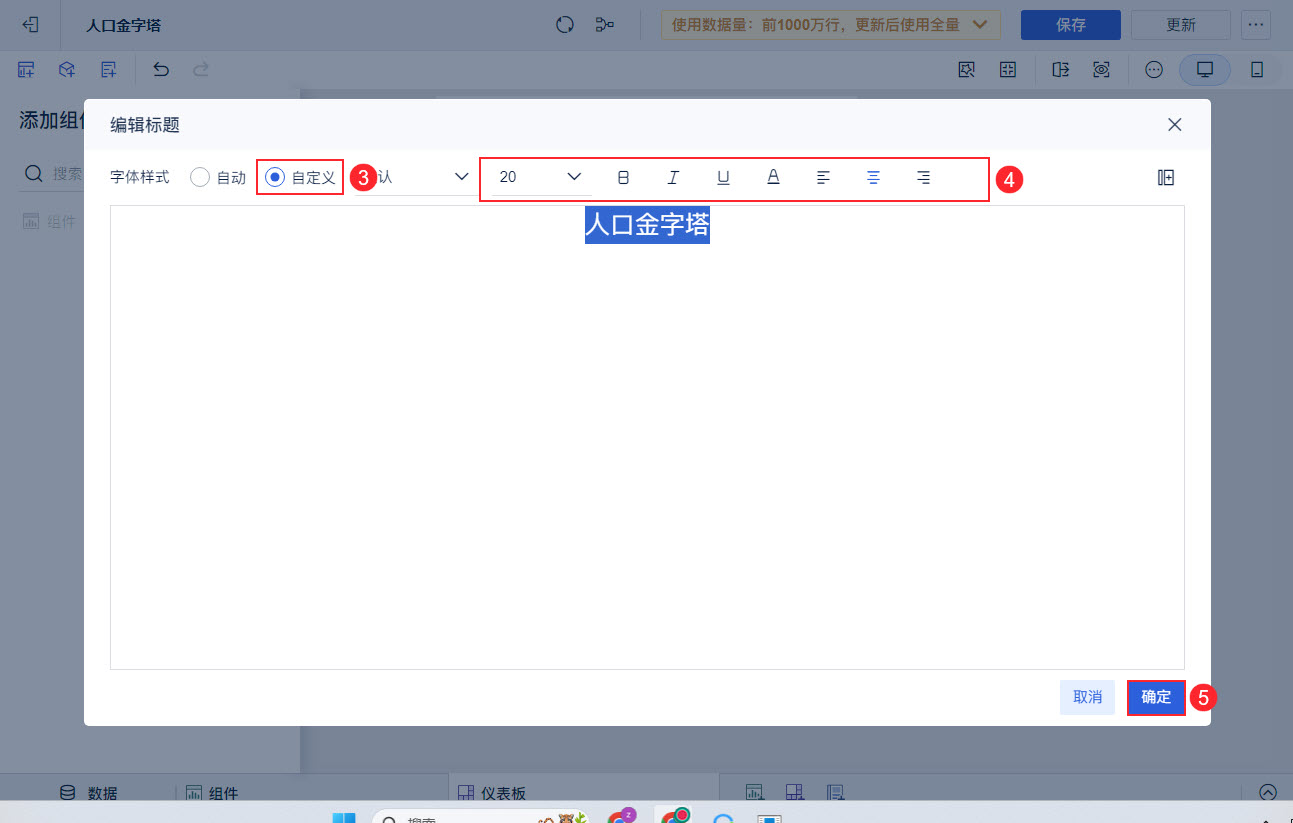Open the font family dropdown

(415, 177)
